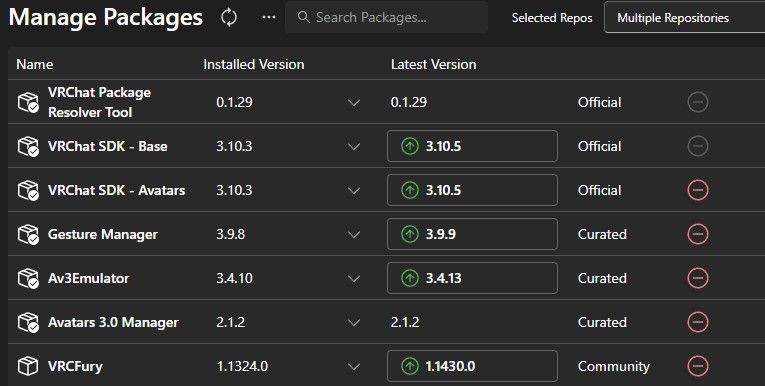Update Av3Emulator to 3.4.13

tap(472, 278)
